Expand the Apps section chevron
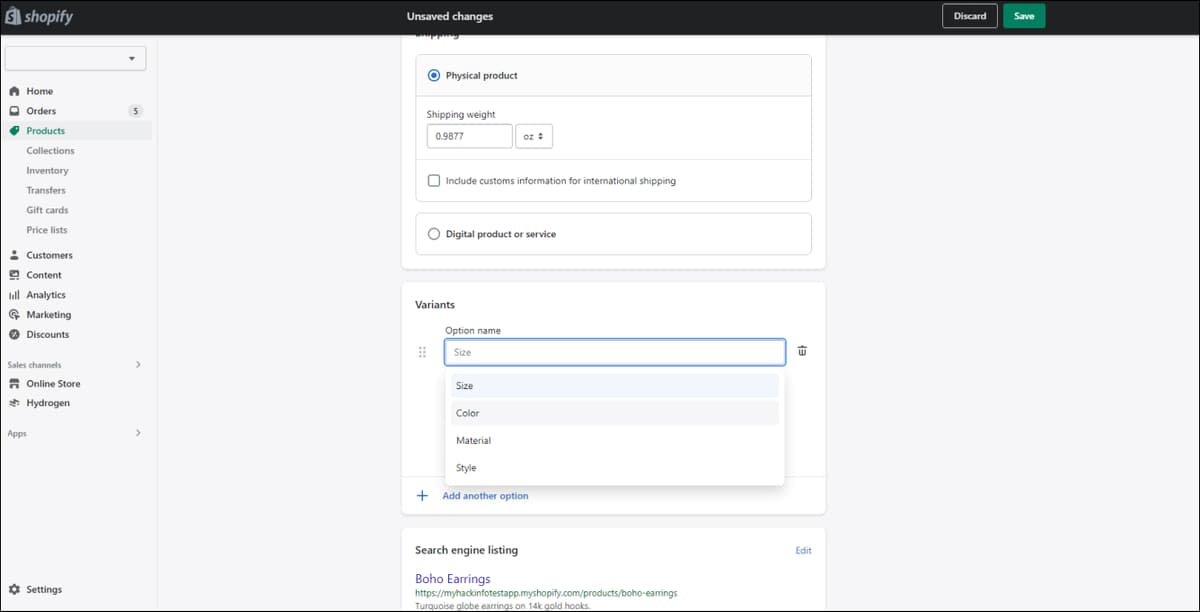The width and height of the screenshot is (1200, 612). (138, 433)
